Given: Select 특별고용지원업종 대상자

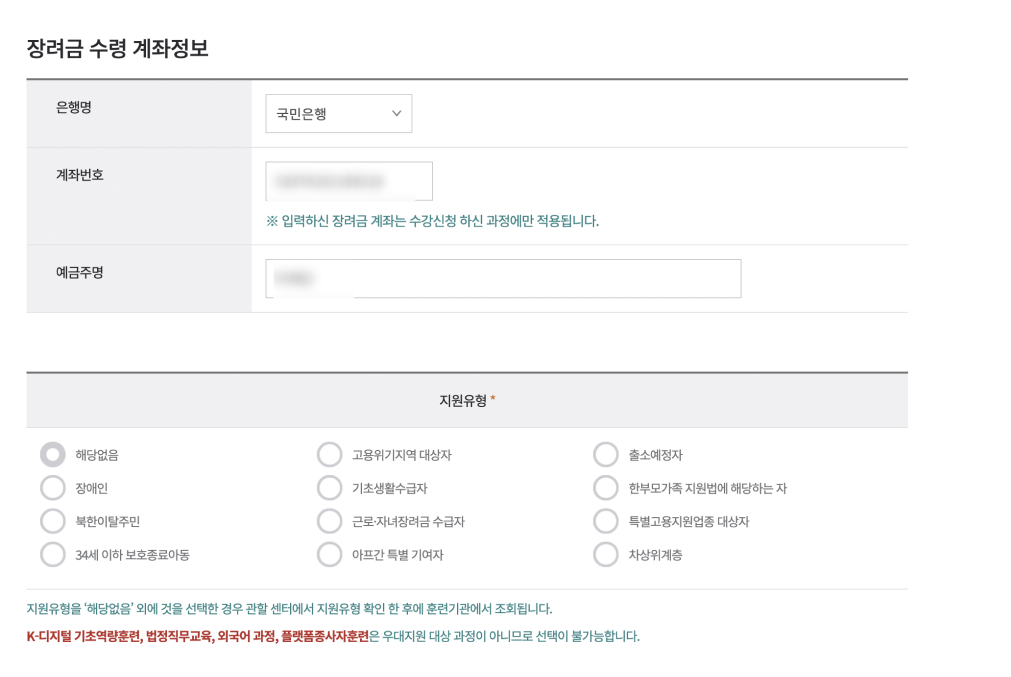Looking at the screenshot, I should [606, 521].
